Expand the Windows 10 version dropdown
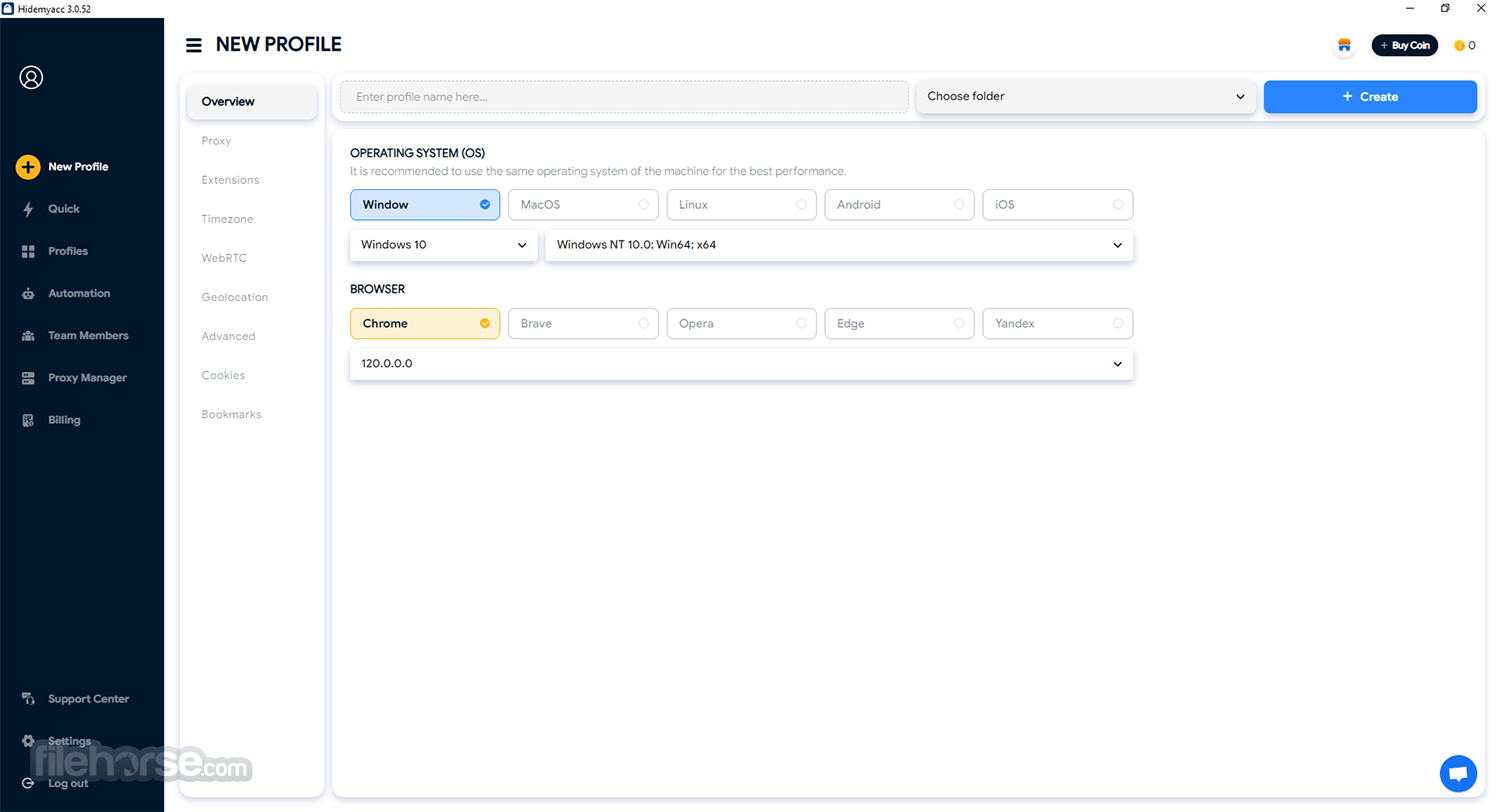 click(x=444, y=245)
